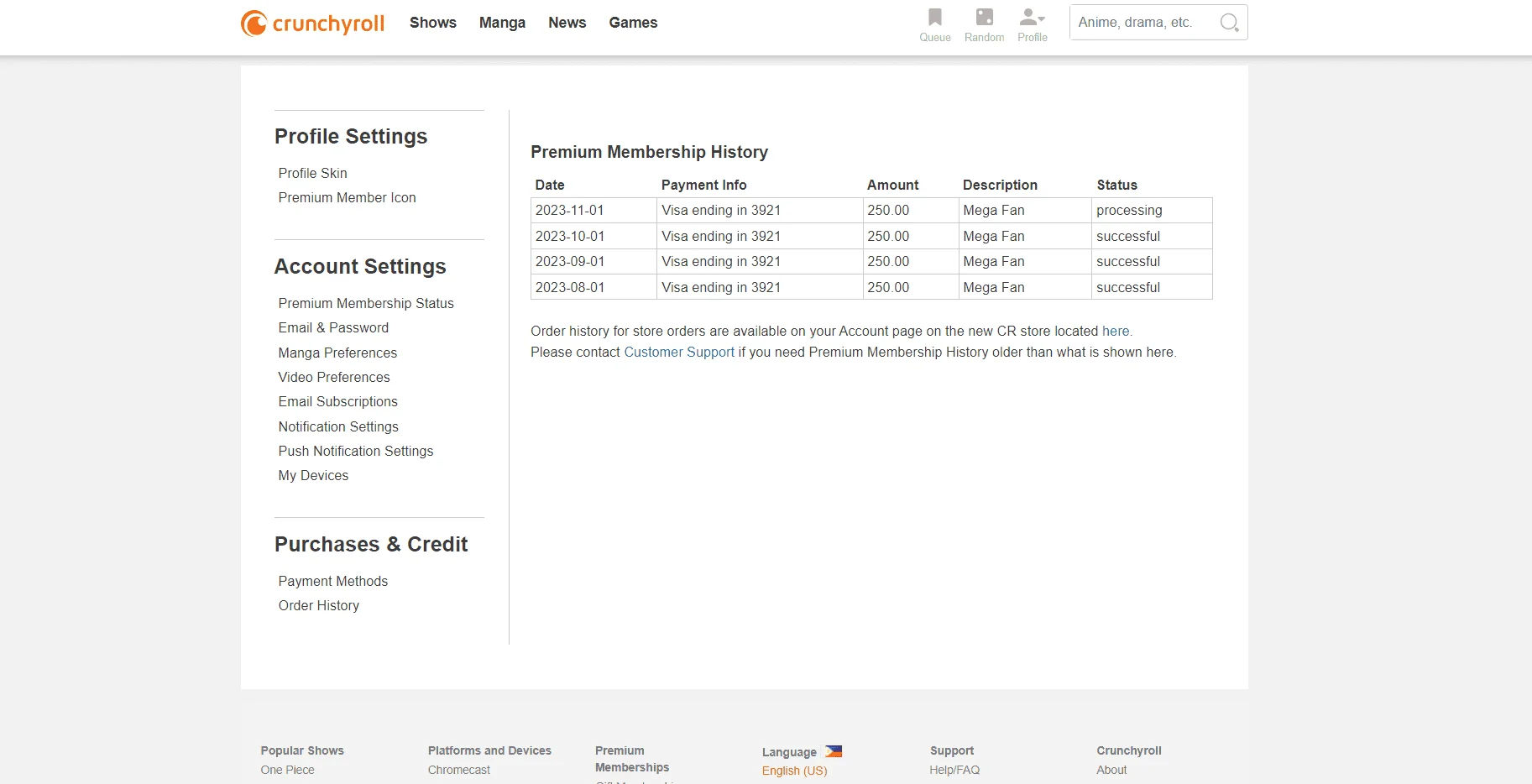Go to the News section
The image size is (1532, 784).
click(x=567, y=23)
